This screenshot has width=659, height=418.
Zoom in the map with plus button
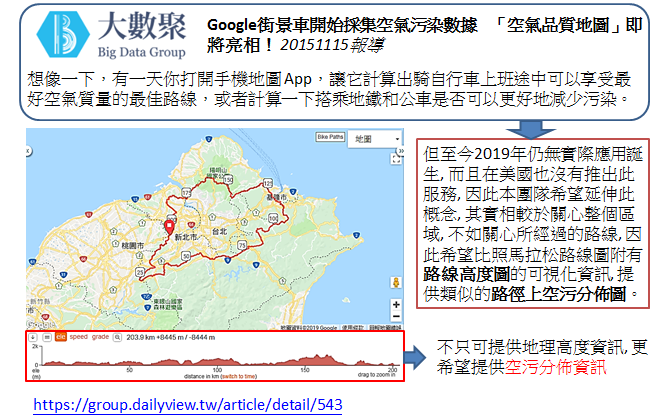tap(396, 305)
